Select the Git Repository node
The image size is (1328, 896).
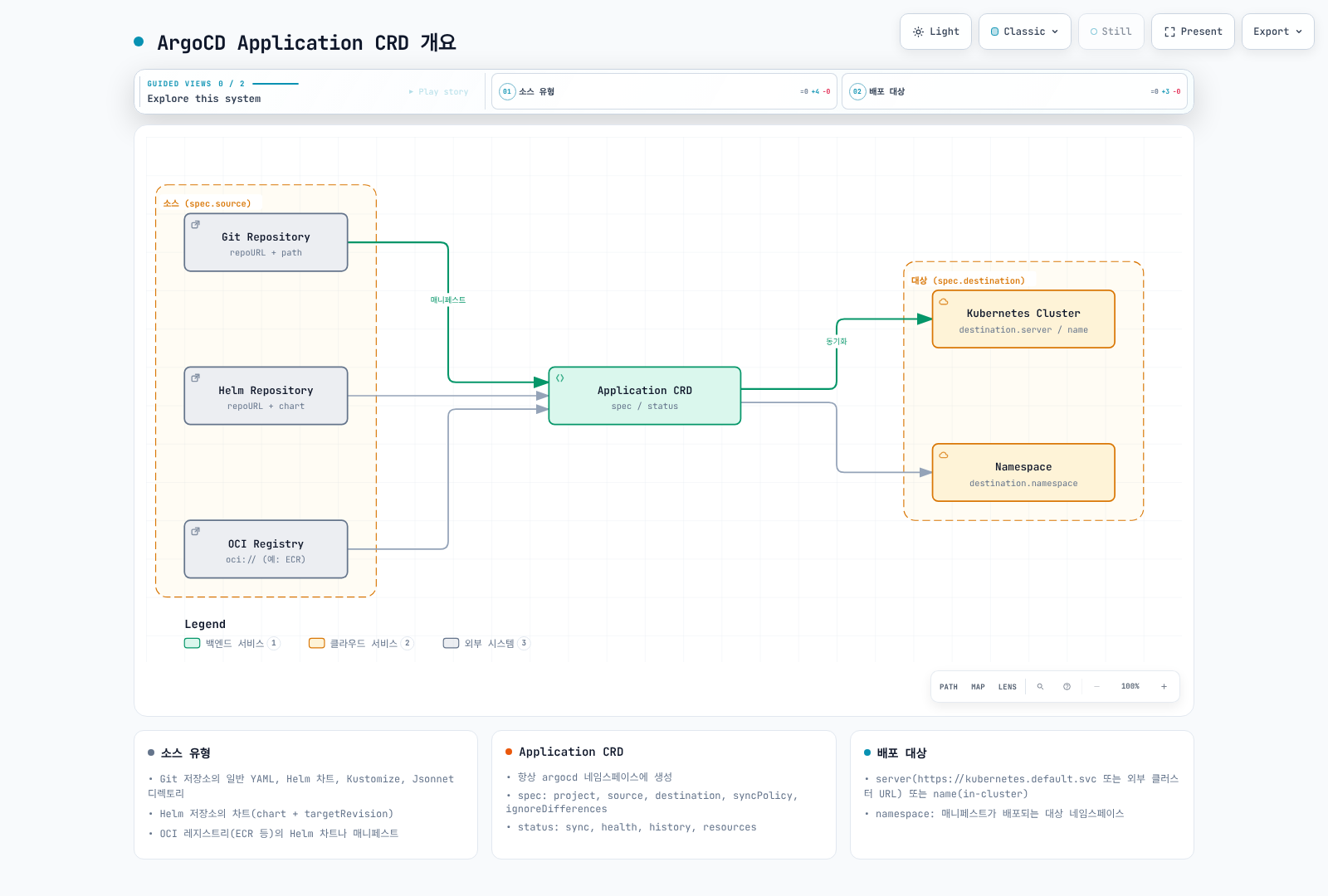click(x=266, y=242)
